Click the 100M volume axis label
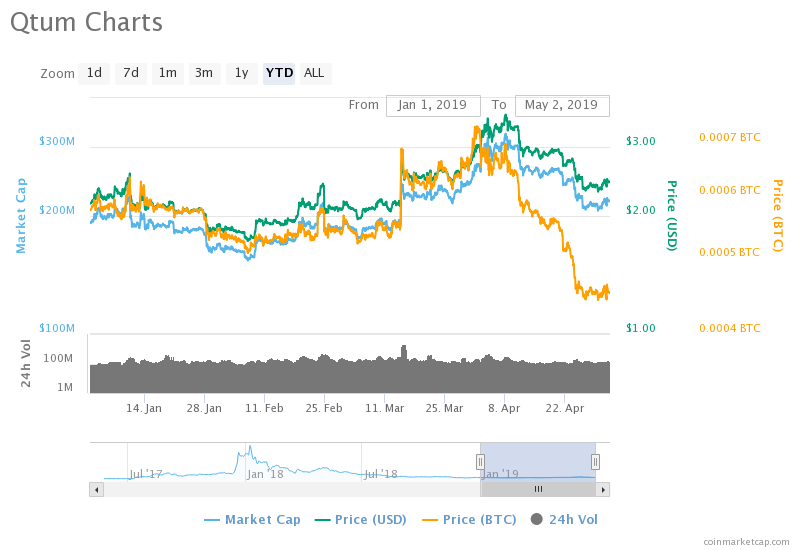Viewport: 800px width, 550px height. tap(58, 358)
